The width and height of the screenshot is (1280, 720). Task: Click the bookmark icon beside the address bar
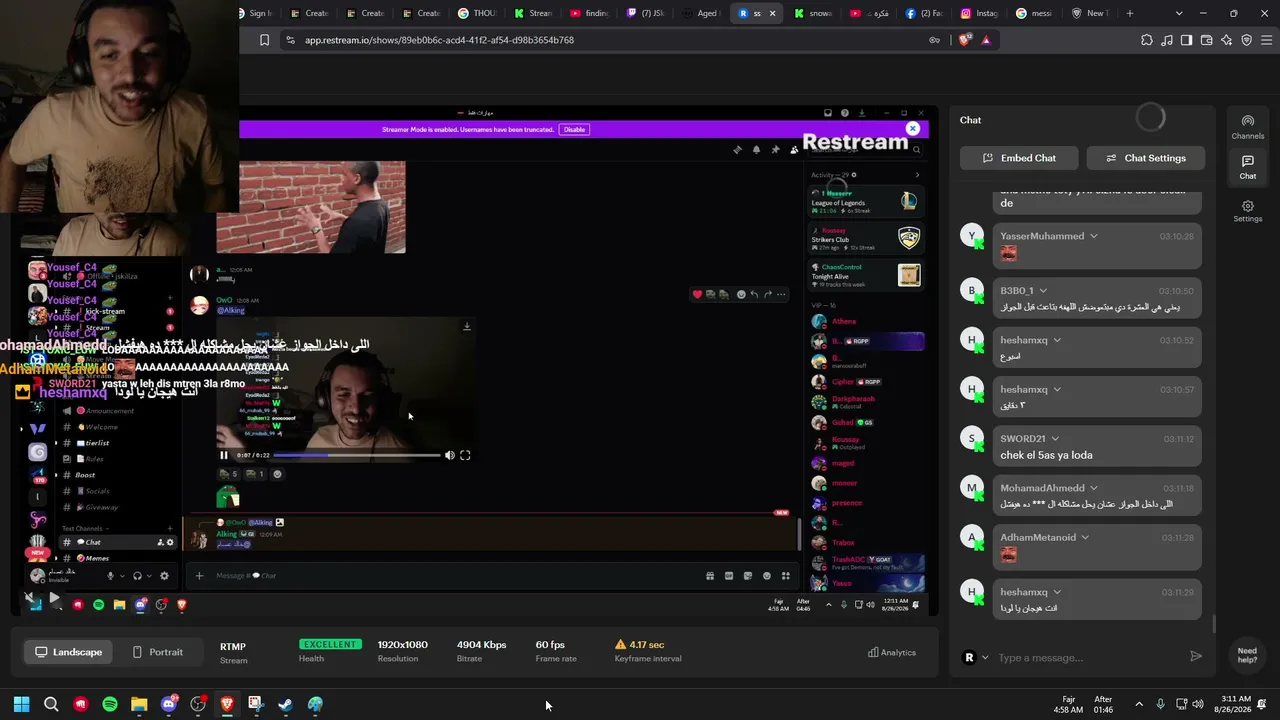pos(264,40)
